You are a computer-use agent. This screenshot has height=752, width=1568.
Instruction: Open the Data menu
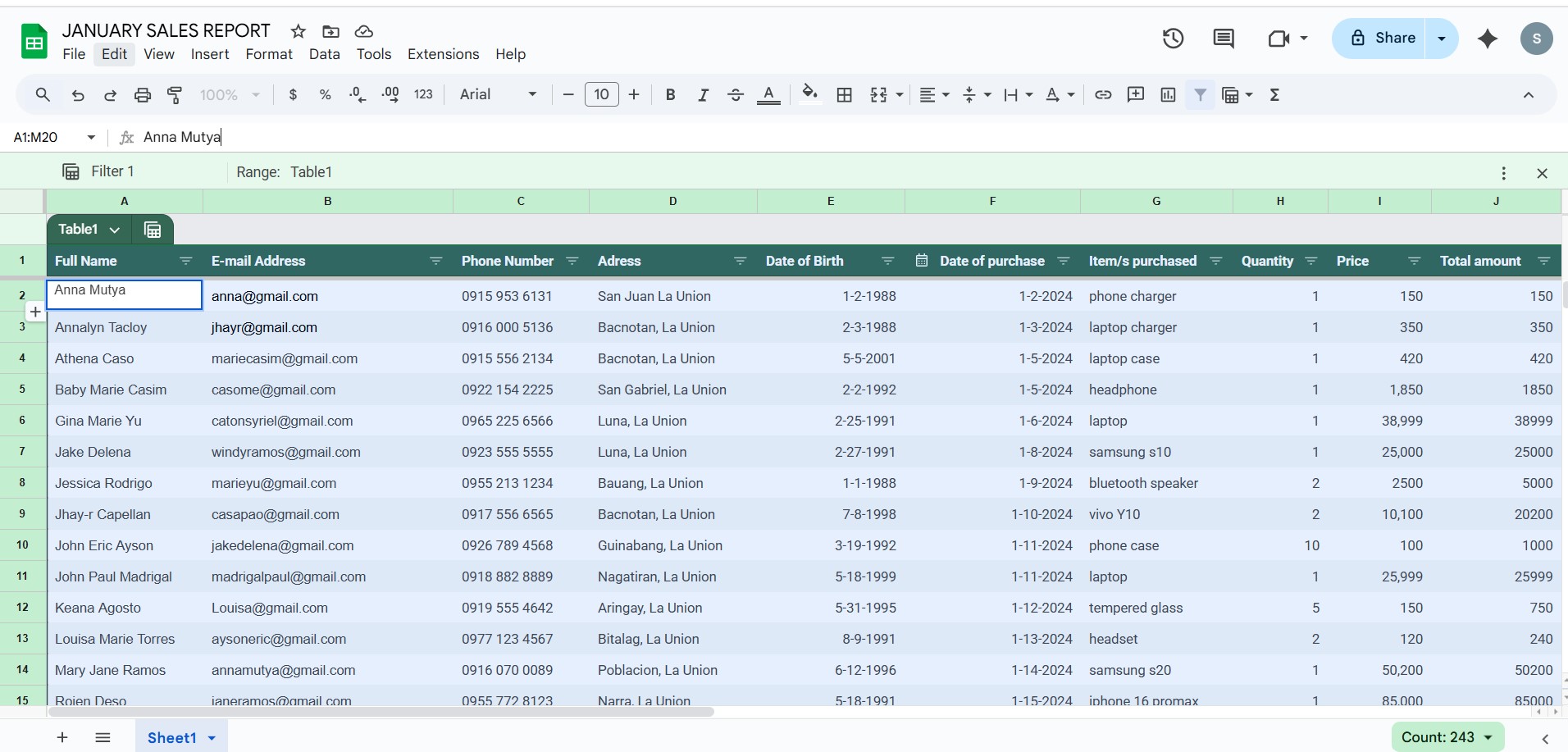[325, 54]
